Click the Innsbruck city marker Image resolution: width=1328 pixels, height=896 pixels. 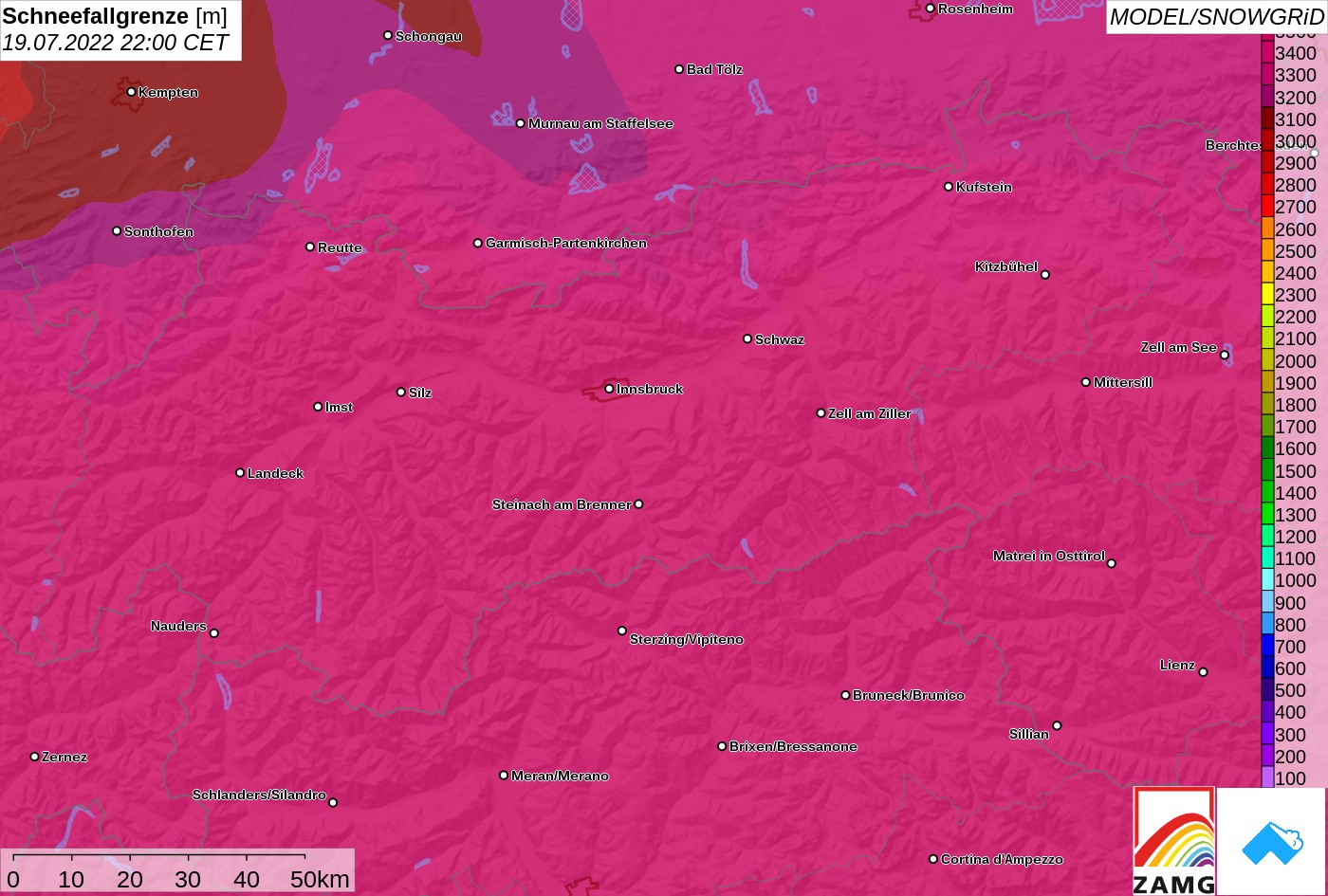(609, 389)
